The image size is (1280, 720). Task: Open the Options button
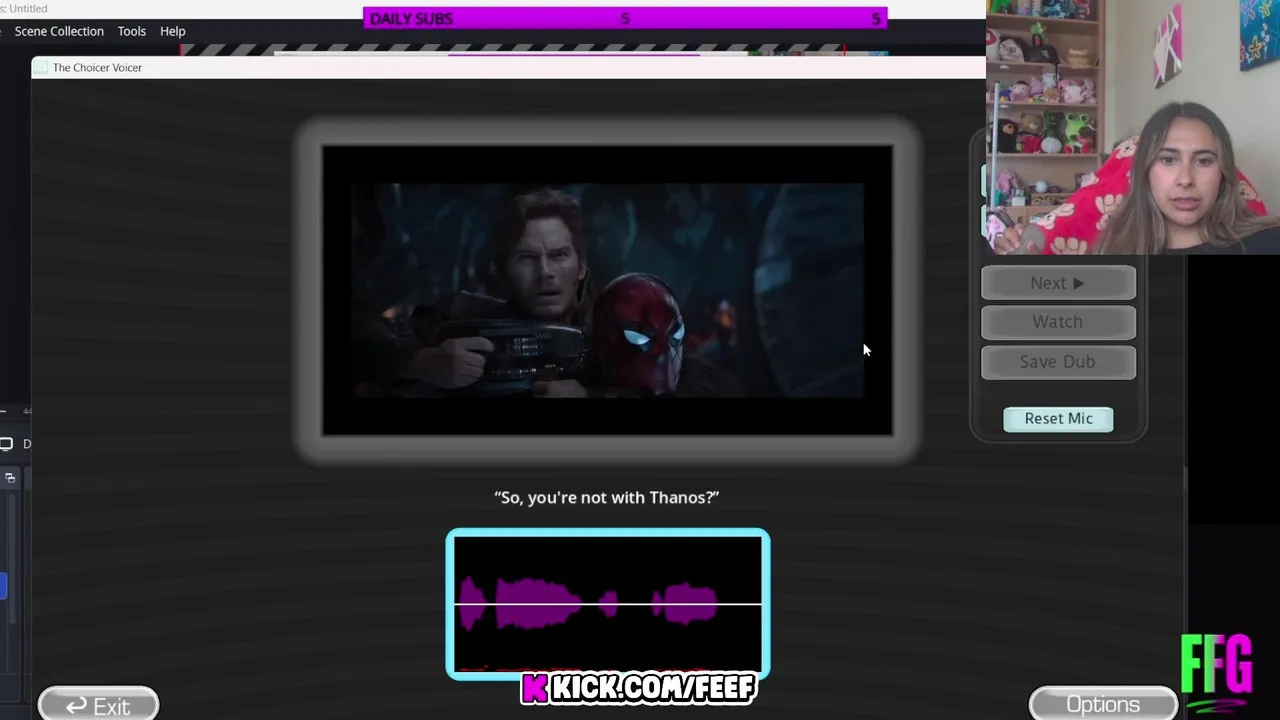1103,704
